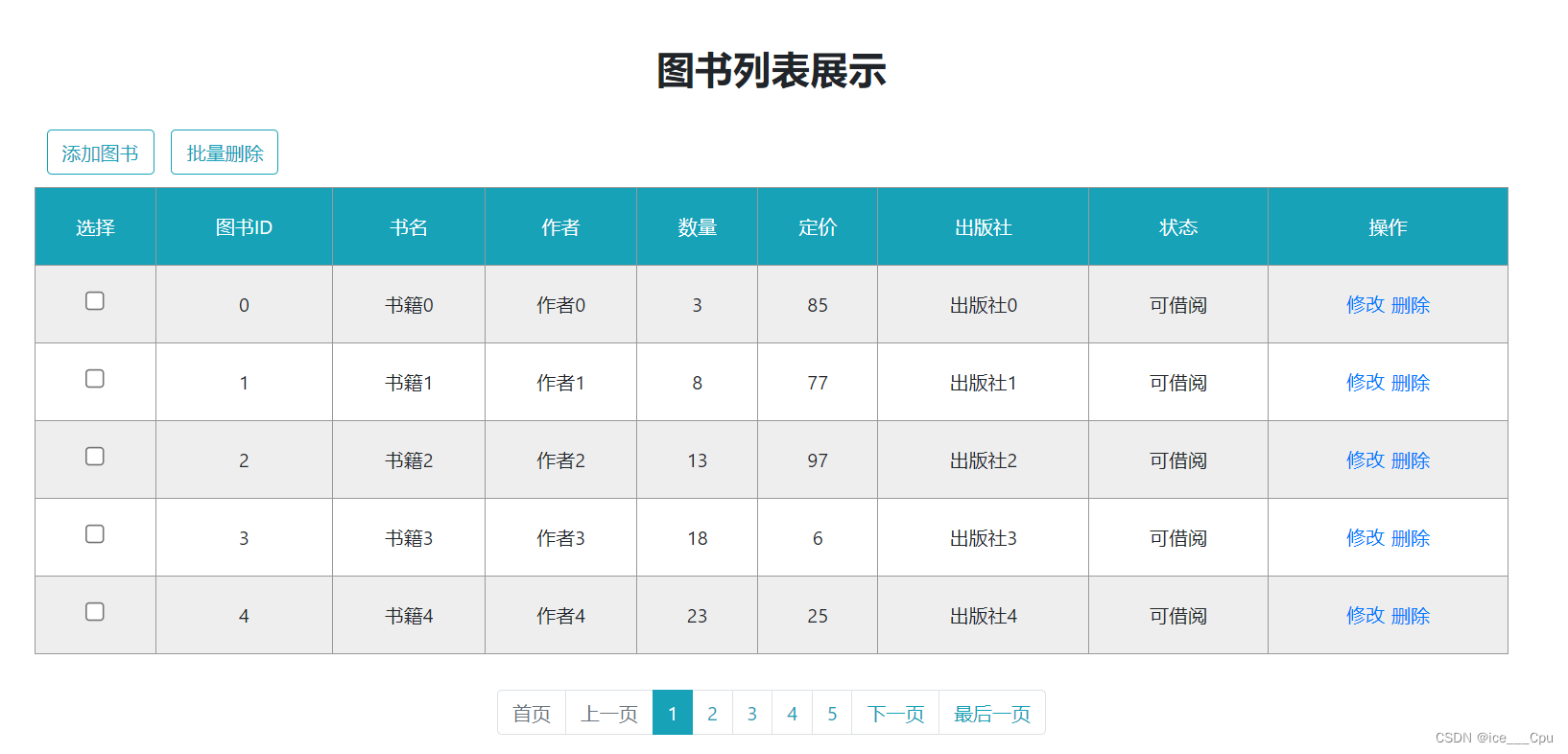
Task: Click the 作者4 cell
Action: coord(560,616)
